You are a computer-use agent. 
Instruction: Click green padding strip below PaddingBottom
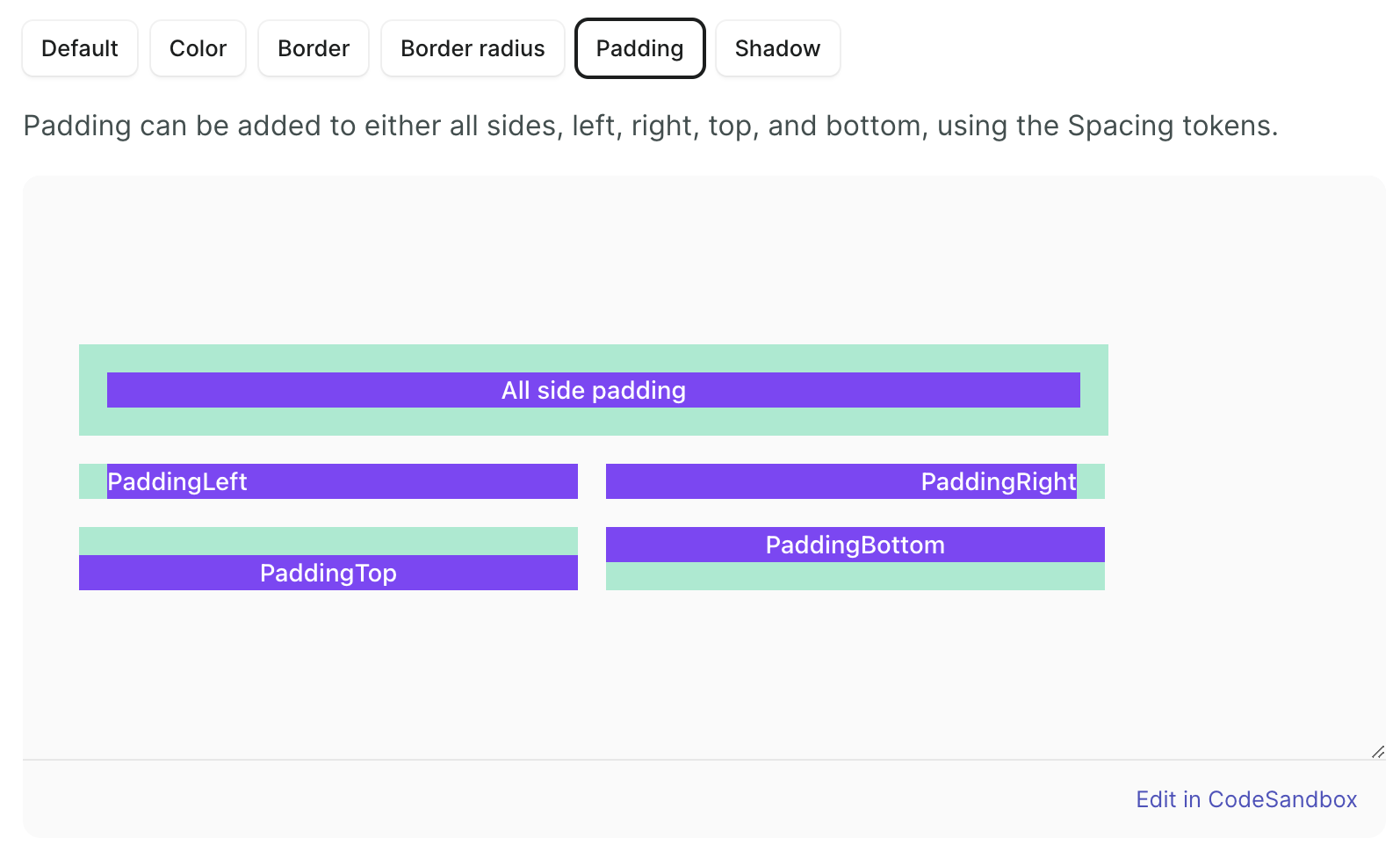tap(855, 576)
